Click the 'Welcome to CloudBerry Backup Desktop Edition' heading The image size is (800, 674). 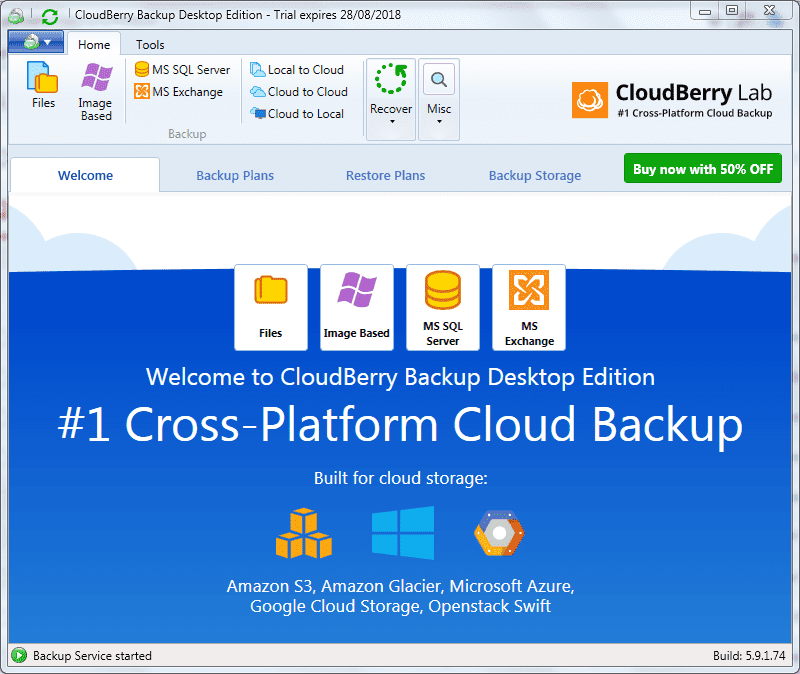[401, 378]
